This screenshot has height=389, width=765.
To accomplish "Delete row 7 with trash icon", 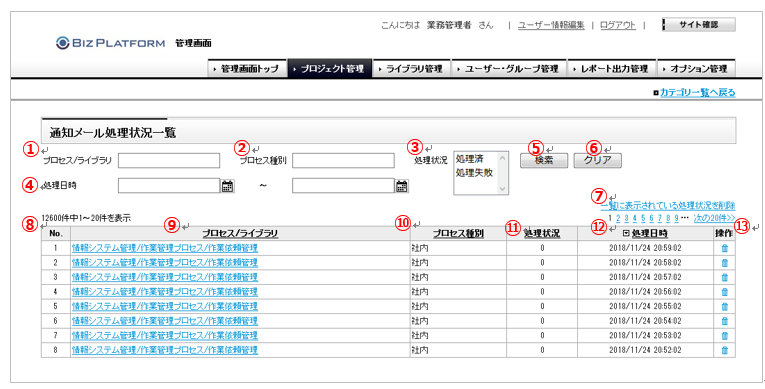I will (x=725, y=336).
